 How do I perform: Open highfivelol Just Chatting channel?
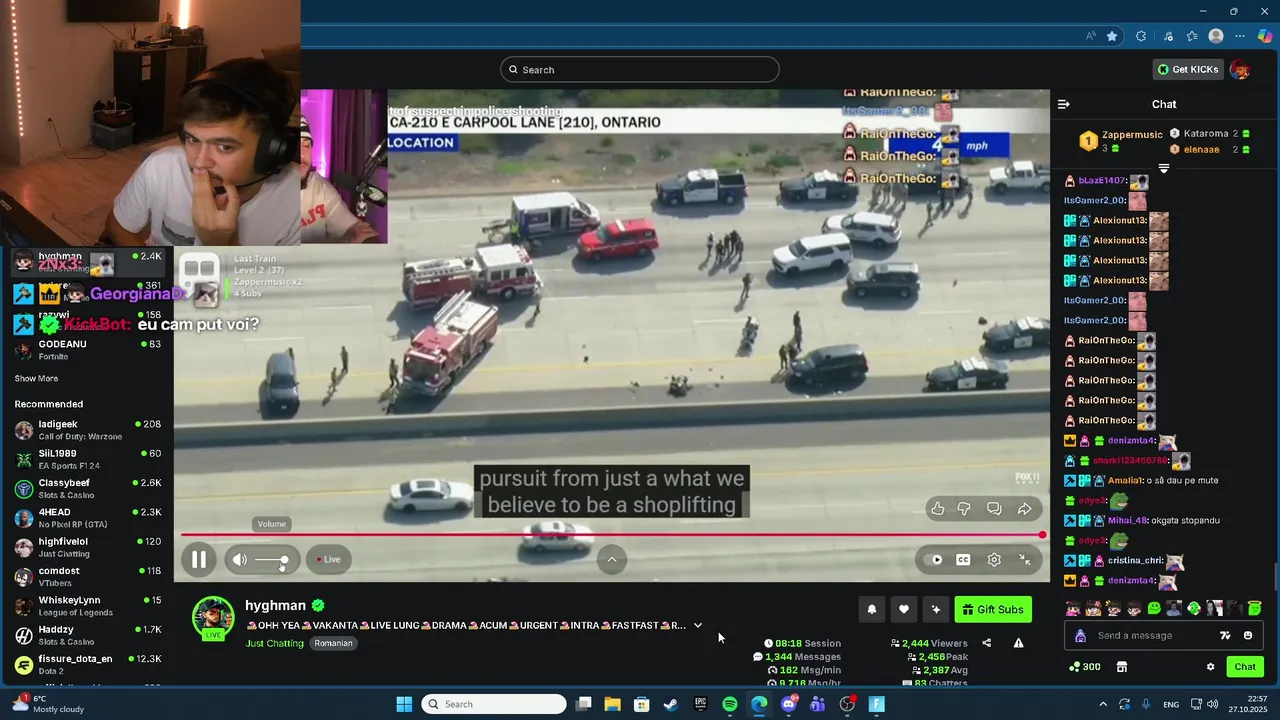(87, 547)
